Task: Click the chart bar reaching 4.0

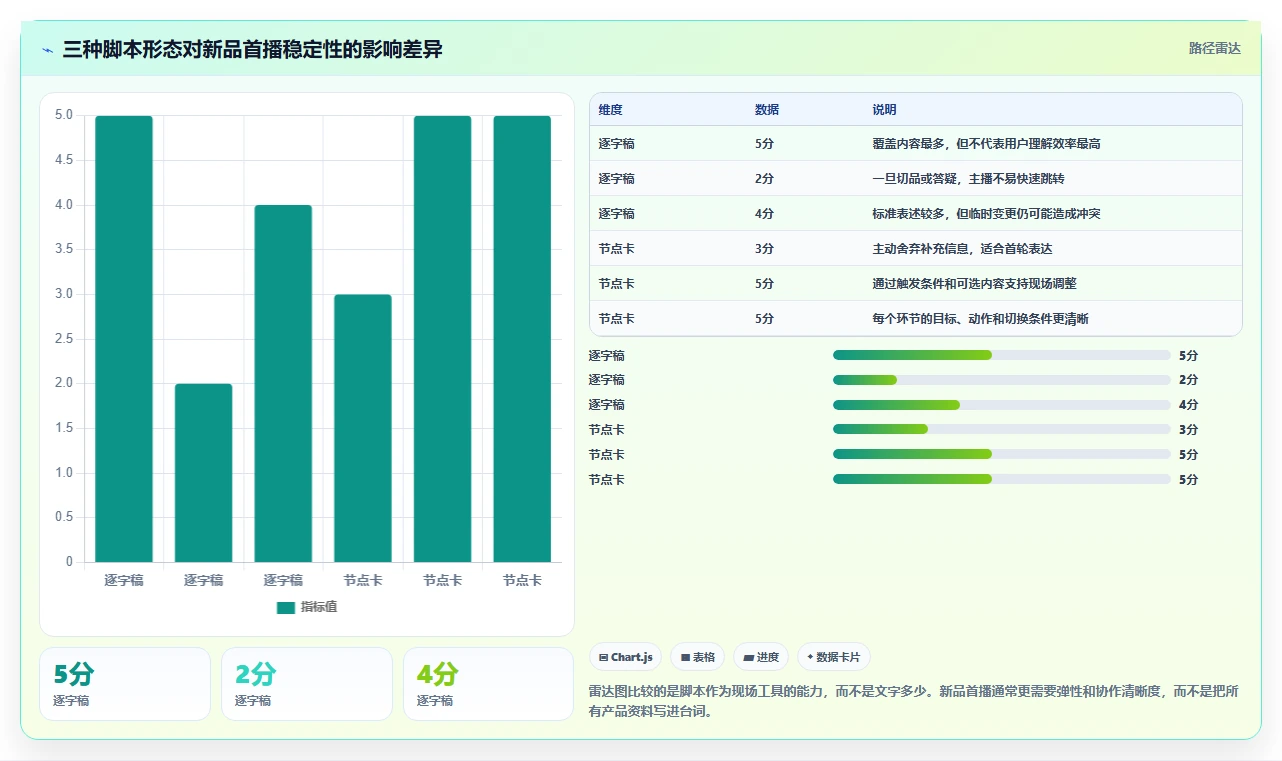Action: pyautogui.click(x=283, y=383)
